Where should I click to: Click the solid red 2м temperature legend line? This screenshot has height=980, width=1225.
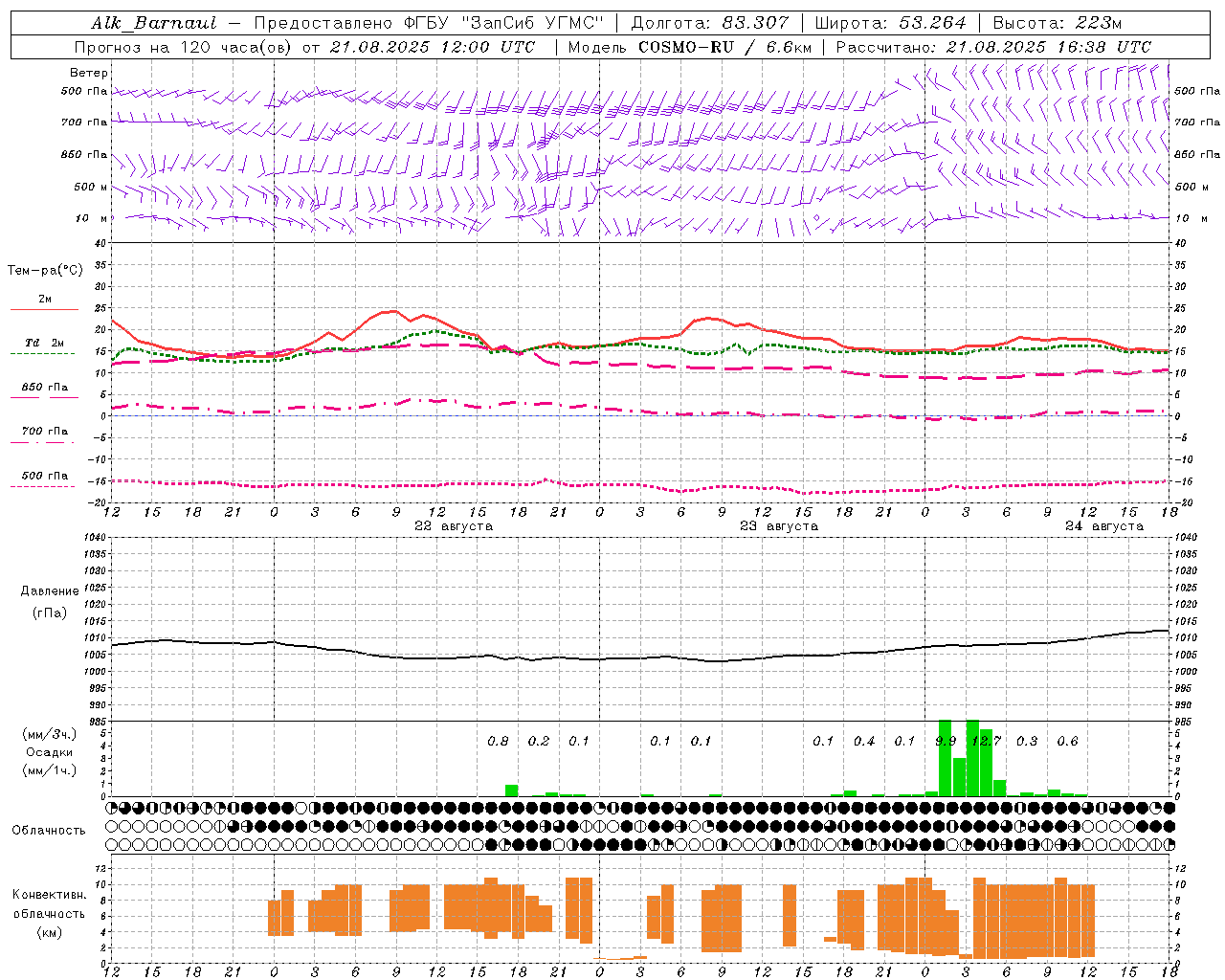point(44,310)
